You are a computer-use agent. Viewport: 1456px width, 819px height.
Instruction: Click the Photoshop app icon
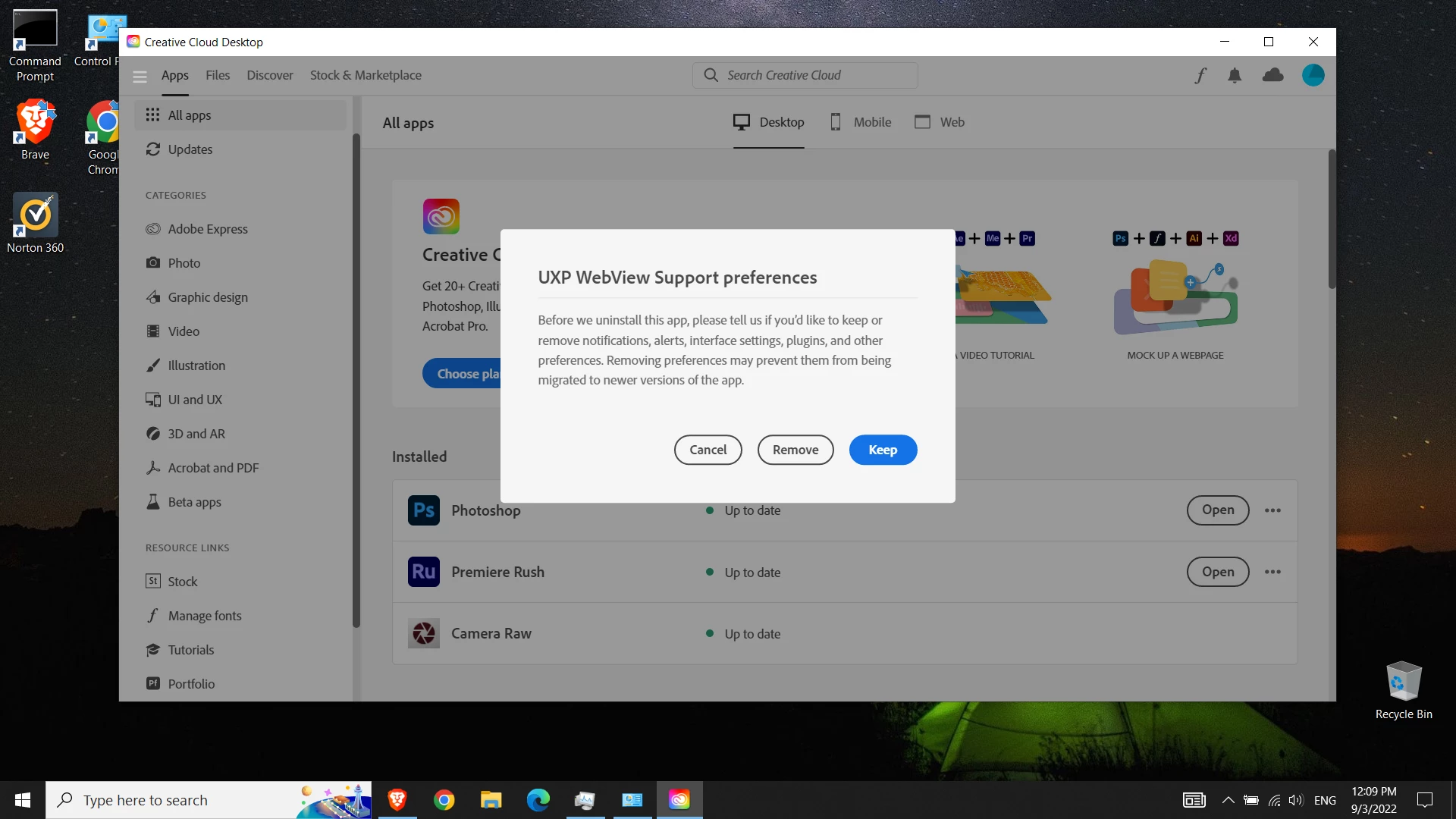coord(424,510)
